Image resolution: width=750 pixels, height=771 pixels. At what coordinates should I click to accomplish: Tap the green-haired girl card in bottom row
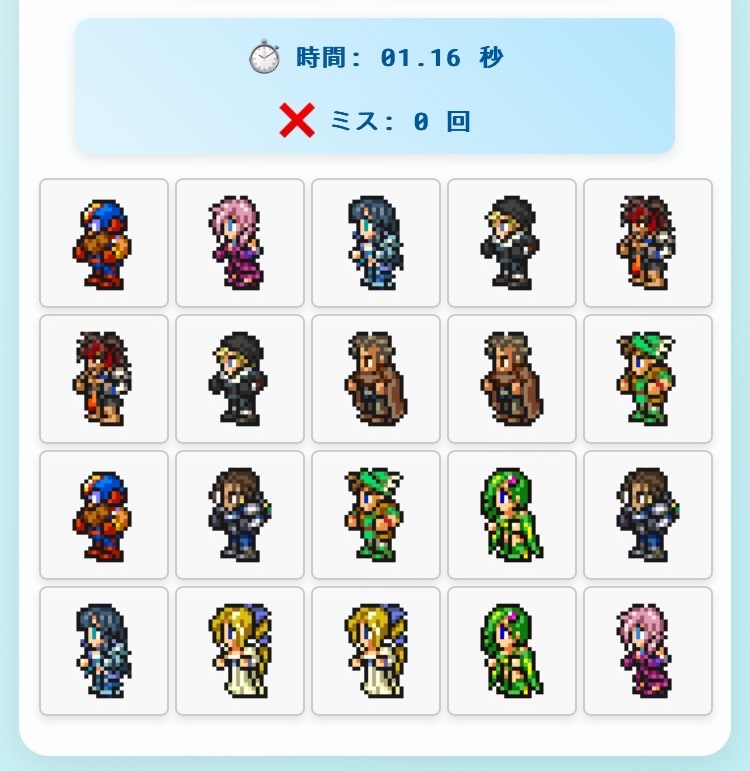(512, 651)
